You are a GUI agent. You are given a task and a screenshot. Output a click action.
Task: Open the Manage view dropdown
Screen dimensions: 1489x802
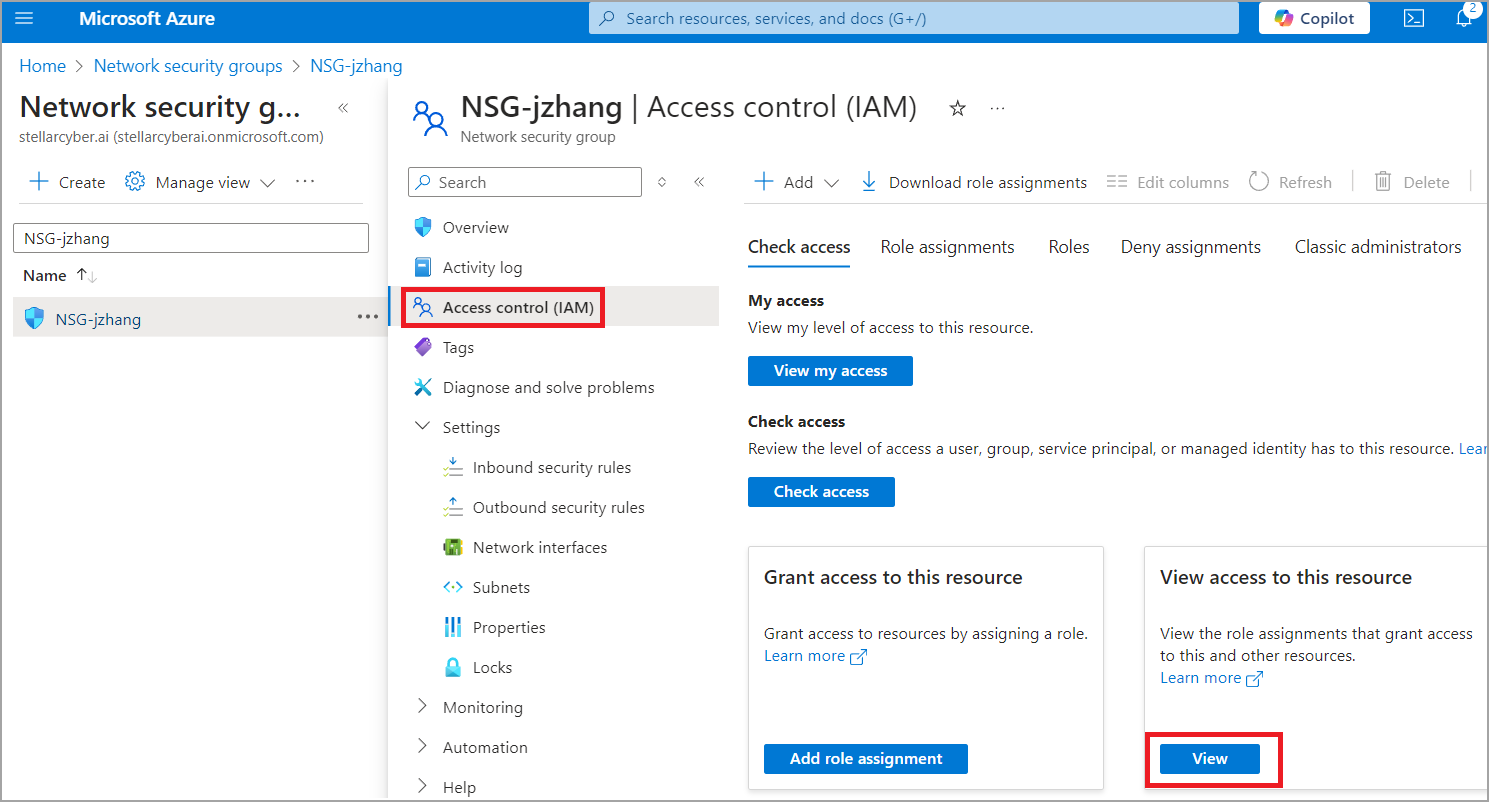200,182
